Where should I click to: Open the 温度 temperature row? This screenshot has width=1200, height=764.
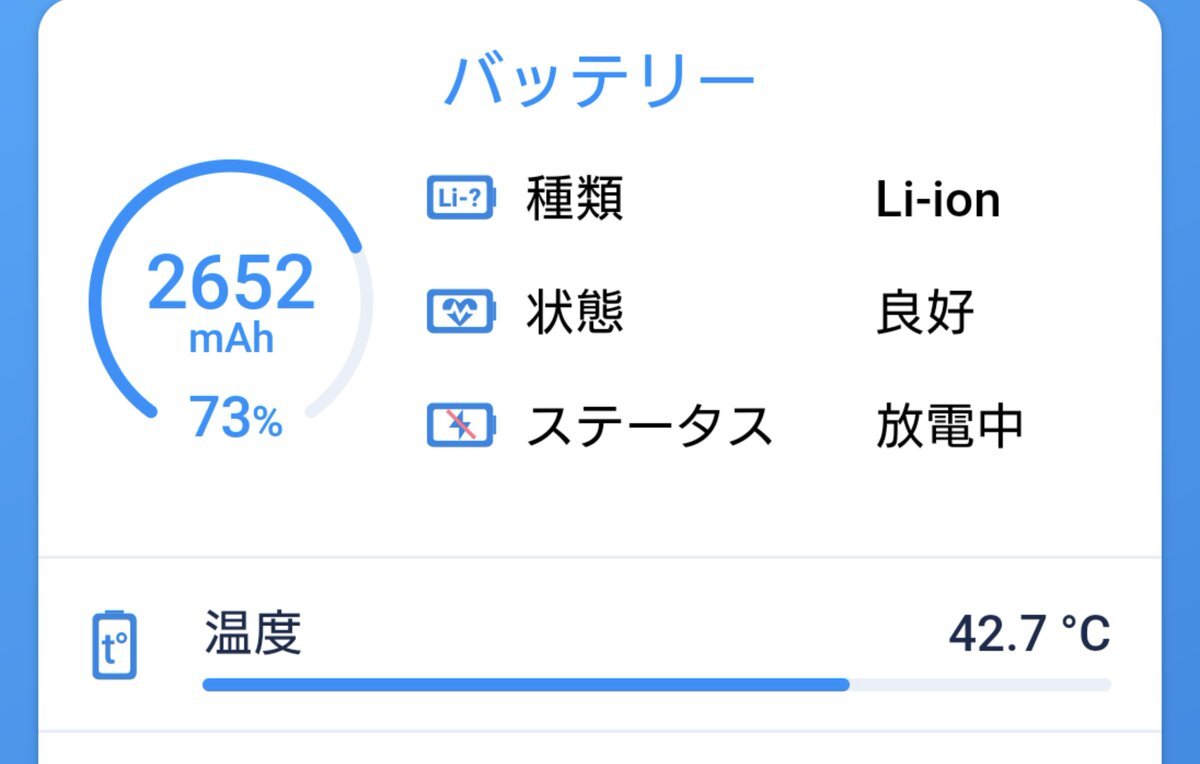pyautogui.click(x=600, y=645)
